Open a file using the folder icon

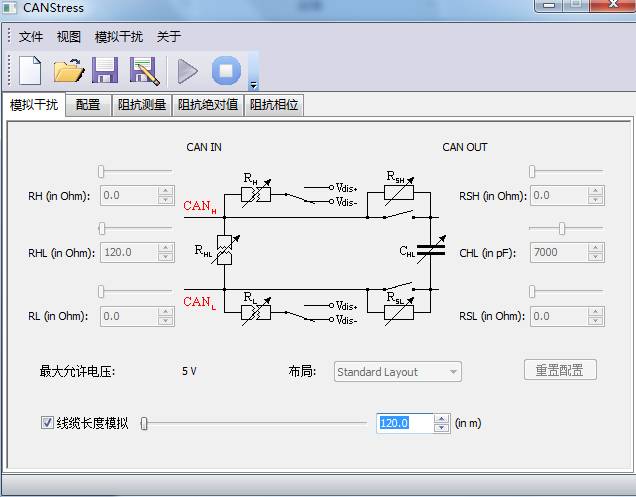point(68,71)
